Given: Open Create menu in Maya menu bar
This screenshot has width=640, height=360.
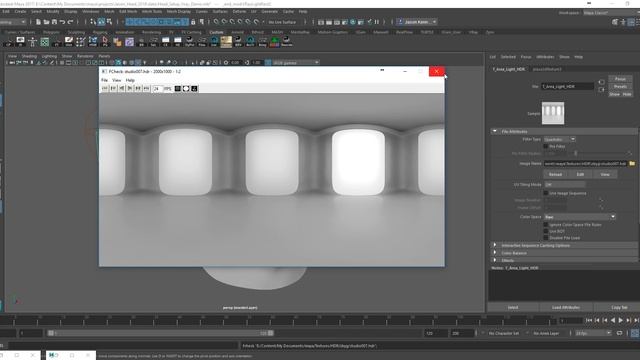Looking at the screenshot, I should point(20,11).
